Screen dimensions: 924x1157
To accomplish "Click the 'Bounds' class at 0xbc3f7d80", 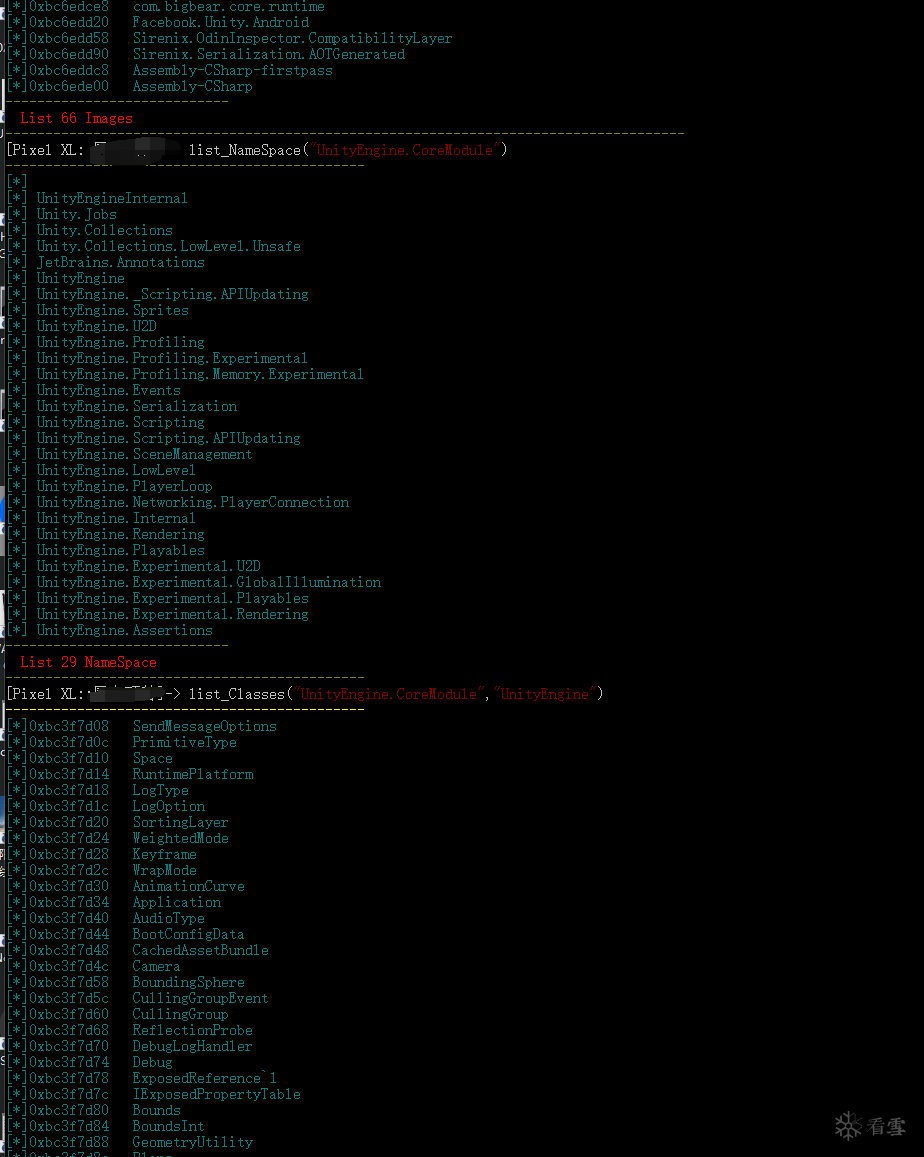I will point(156,1111).
